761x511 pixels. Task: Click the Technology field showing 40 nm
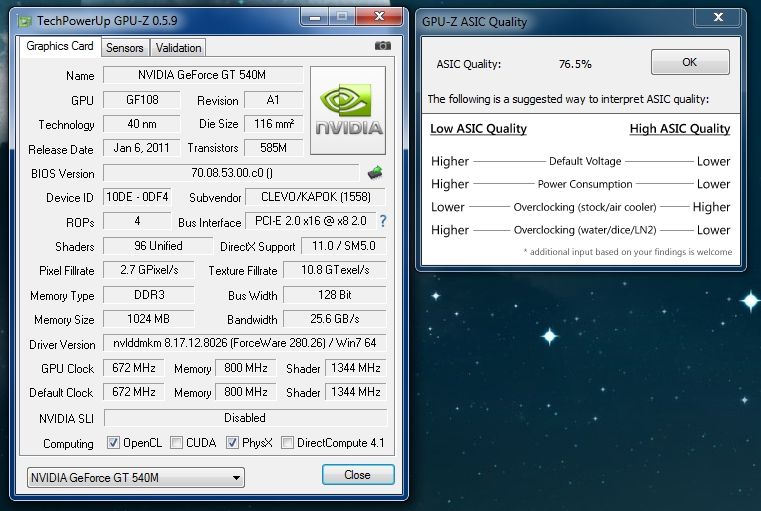[x=142, y=124]
